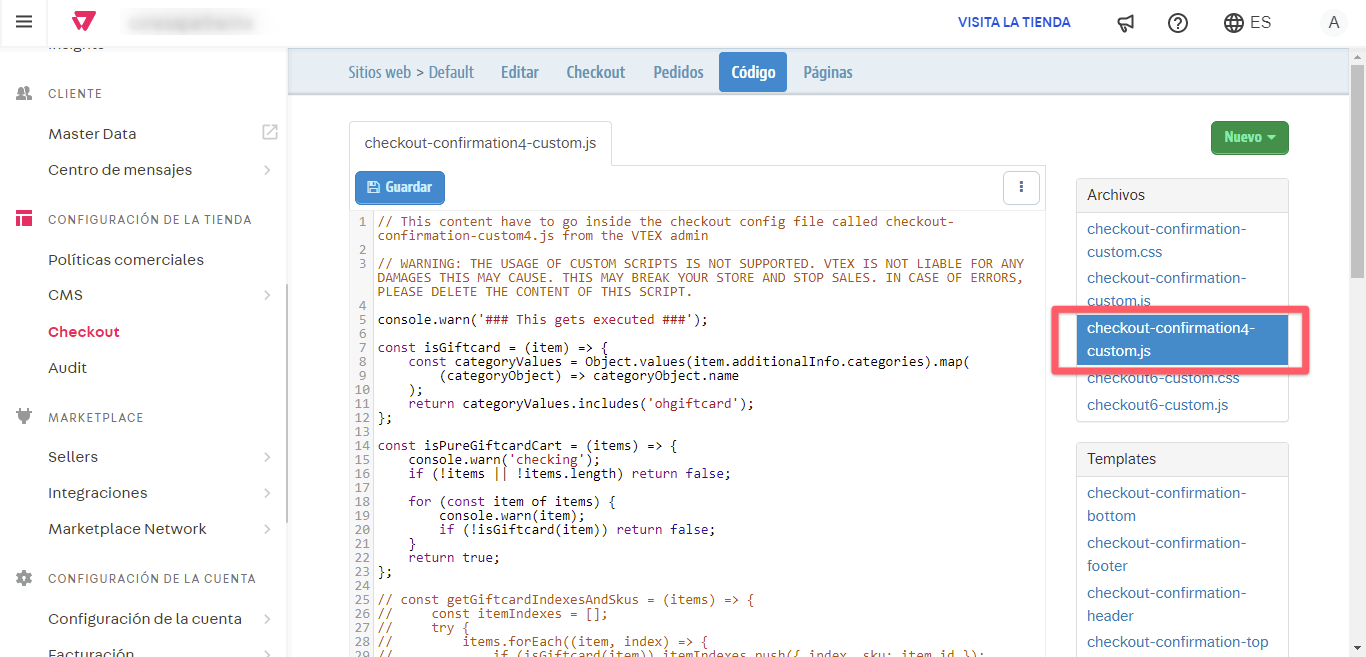Click the page vertical scrollbar

(x=1357, y=170)
